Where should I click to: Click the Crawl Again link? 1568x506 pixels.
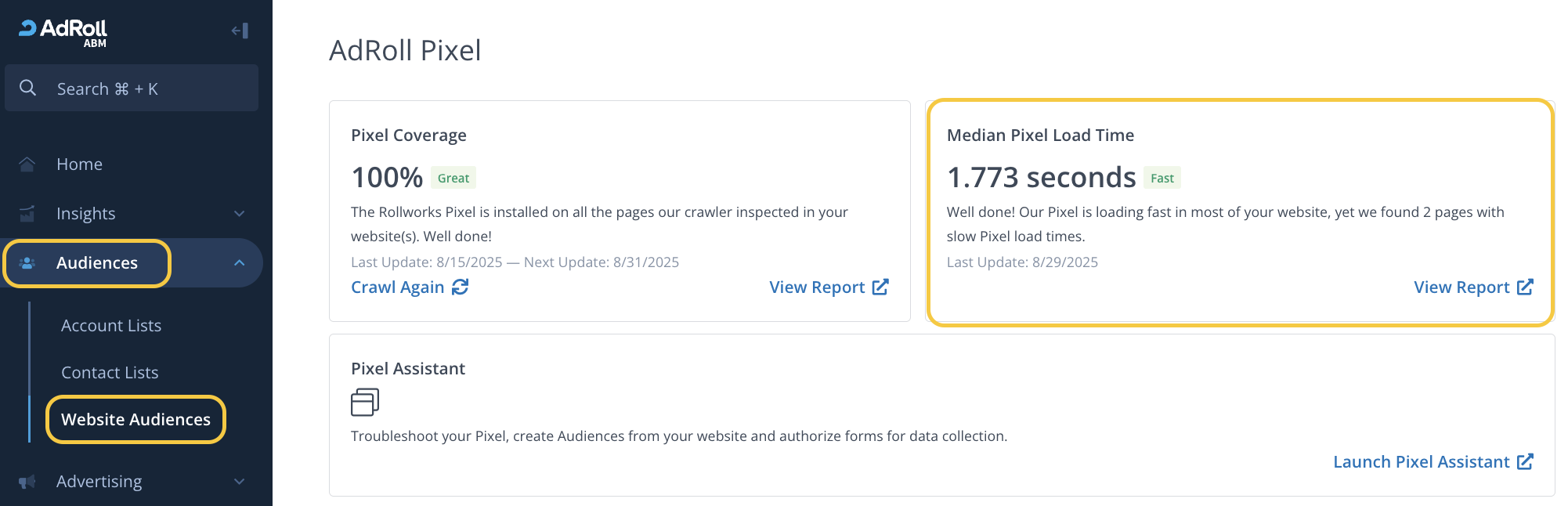point(398,287)
